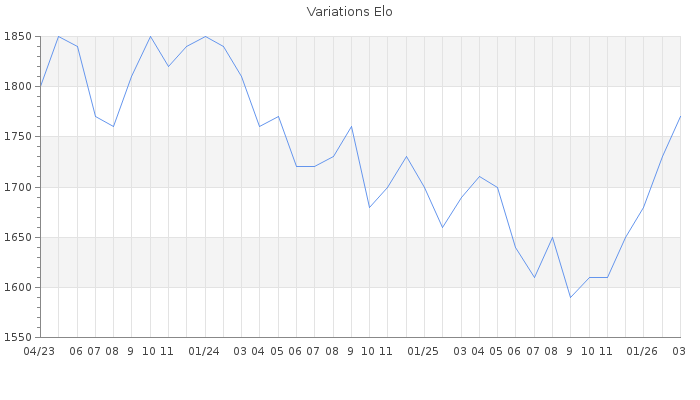This screenshot has width=700, height=400.
Task: Click the 1730 peak just before 01/25
Action: (x=406, y=156)
